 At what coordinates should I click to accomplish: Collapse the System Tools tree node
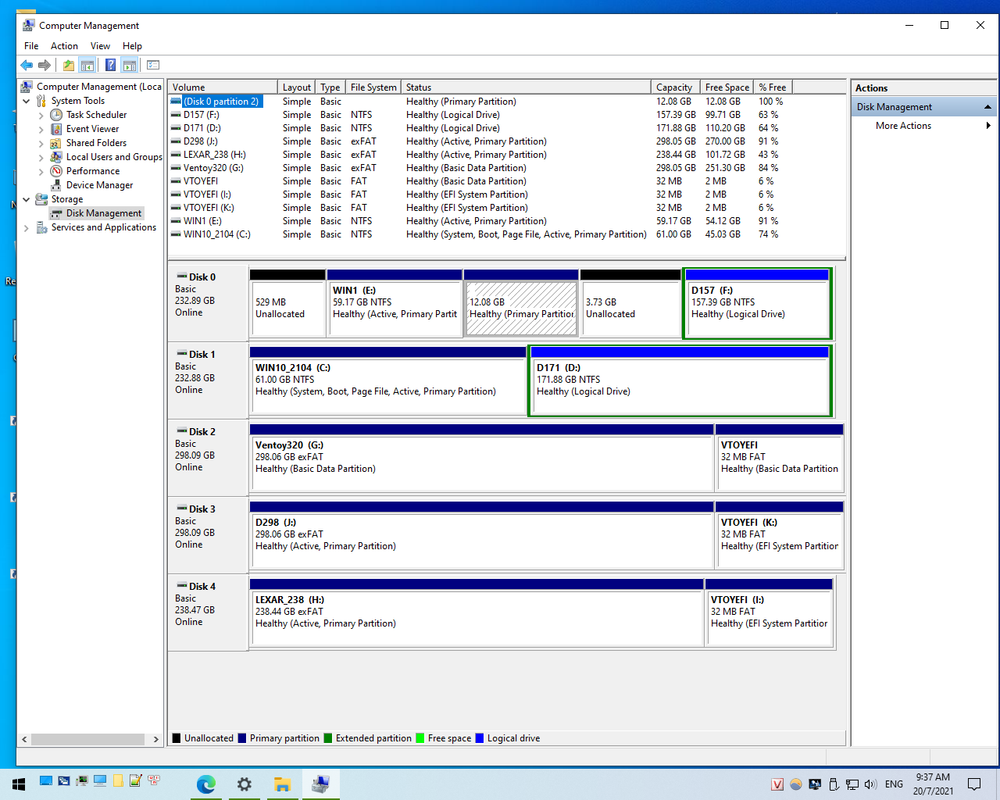coord(26,101)
